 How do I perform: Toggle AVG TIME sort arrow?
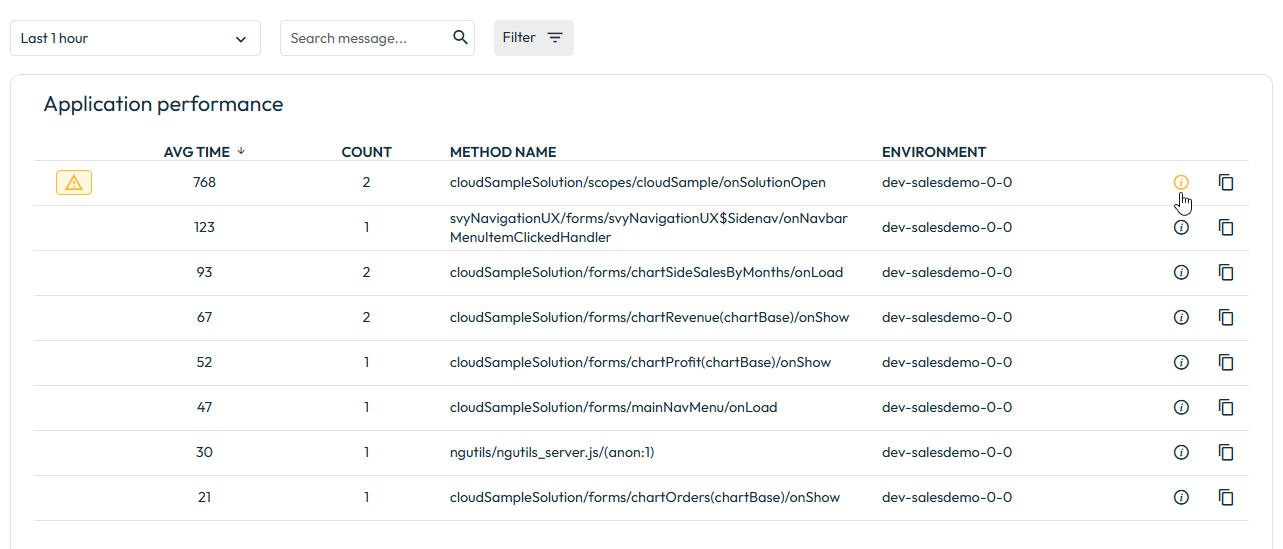point(241,151)
